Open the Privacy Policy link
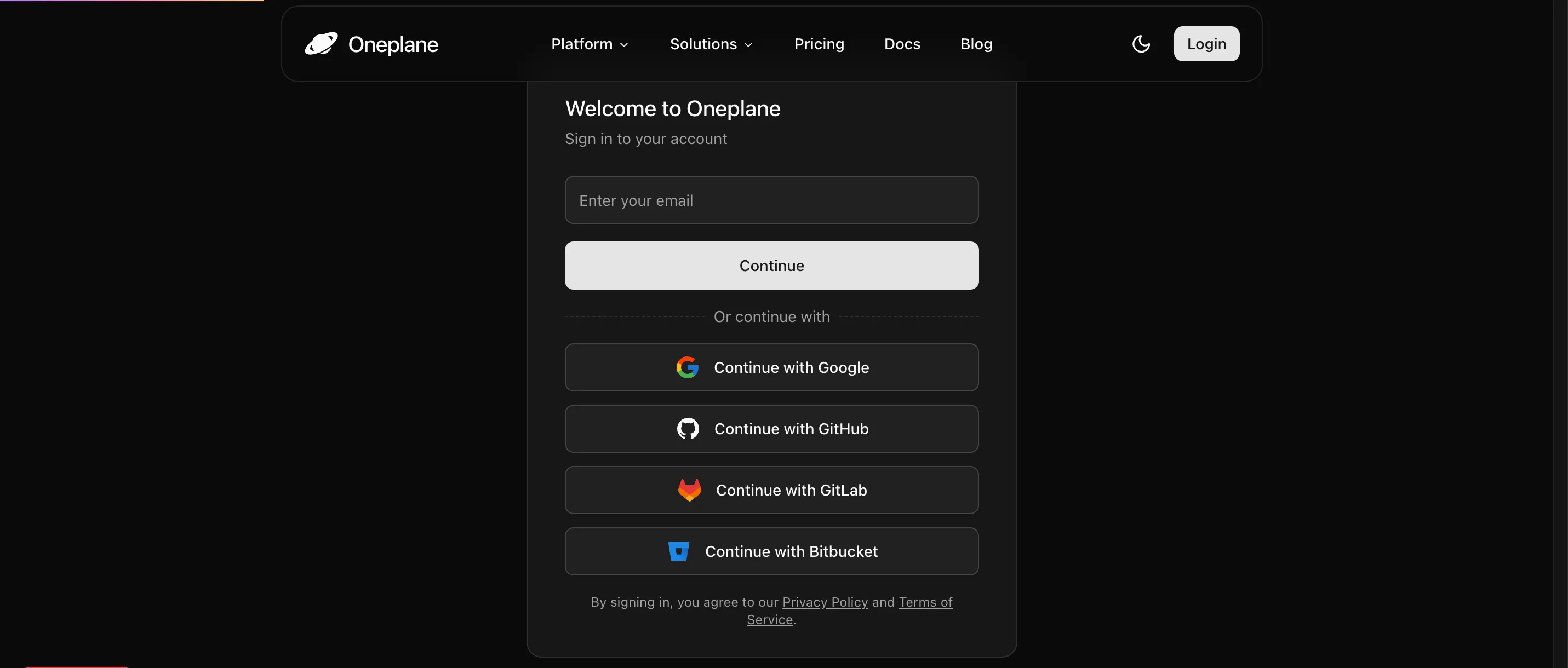Viewport: 1568px width, 668px height. [826, 602]
